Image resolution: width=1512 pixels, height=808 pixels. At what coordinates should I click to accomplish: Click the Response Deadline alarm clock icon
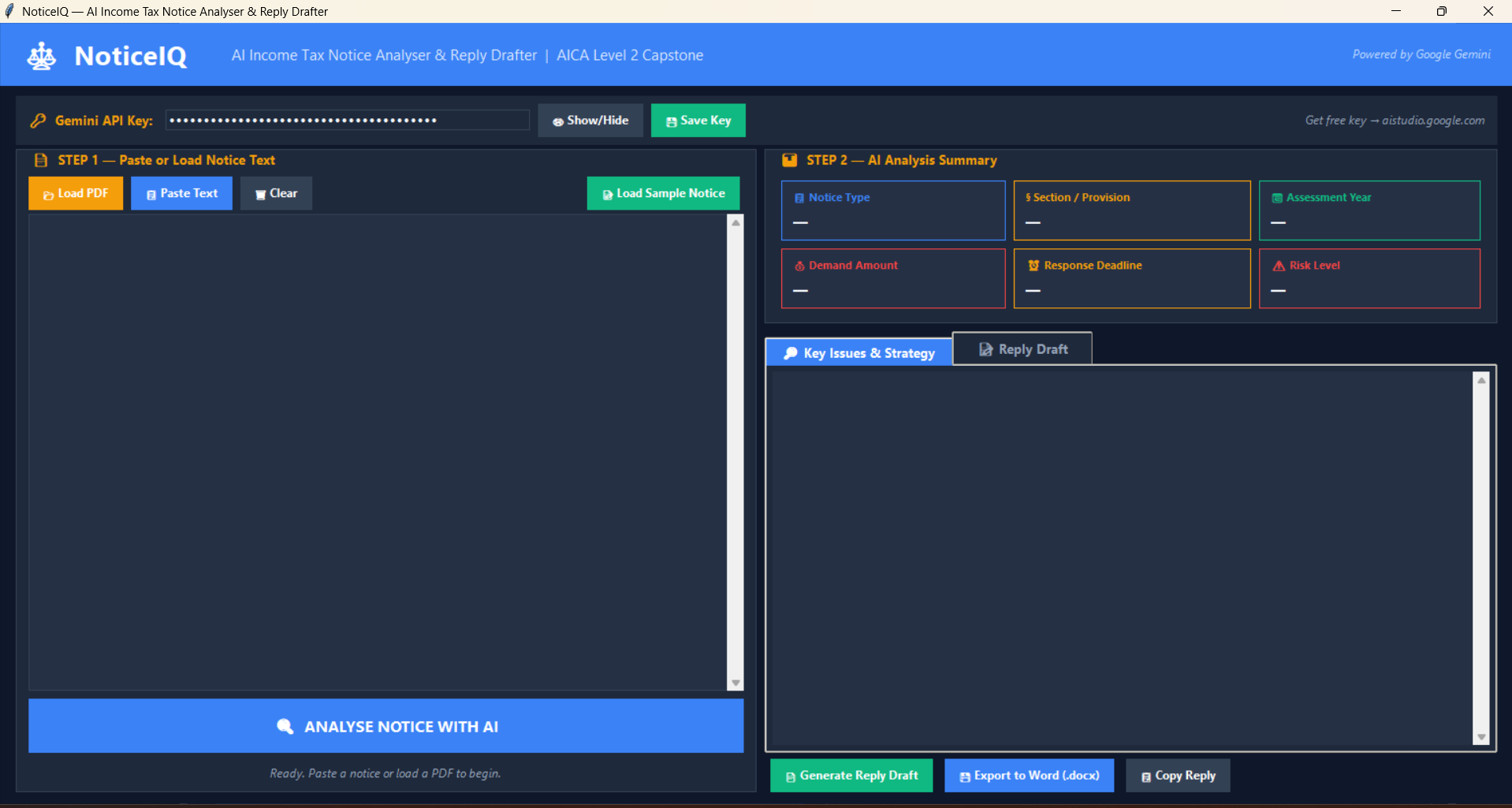[1033, 266]
